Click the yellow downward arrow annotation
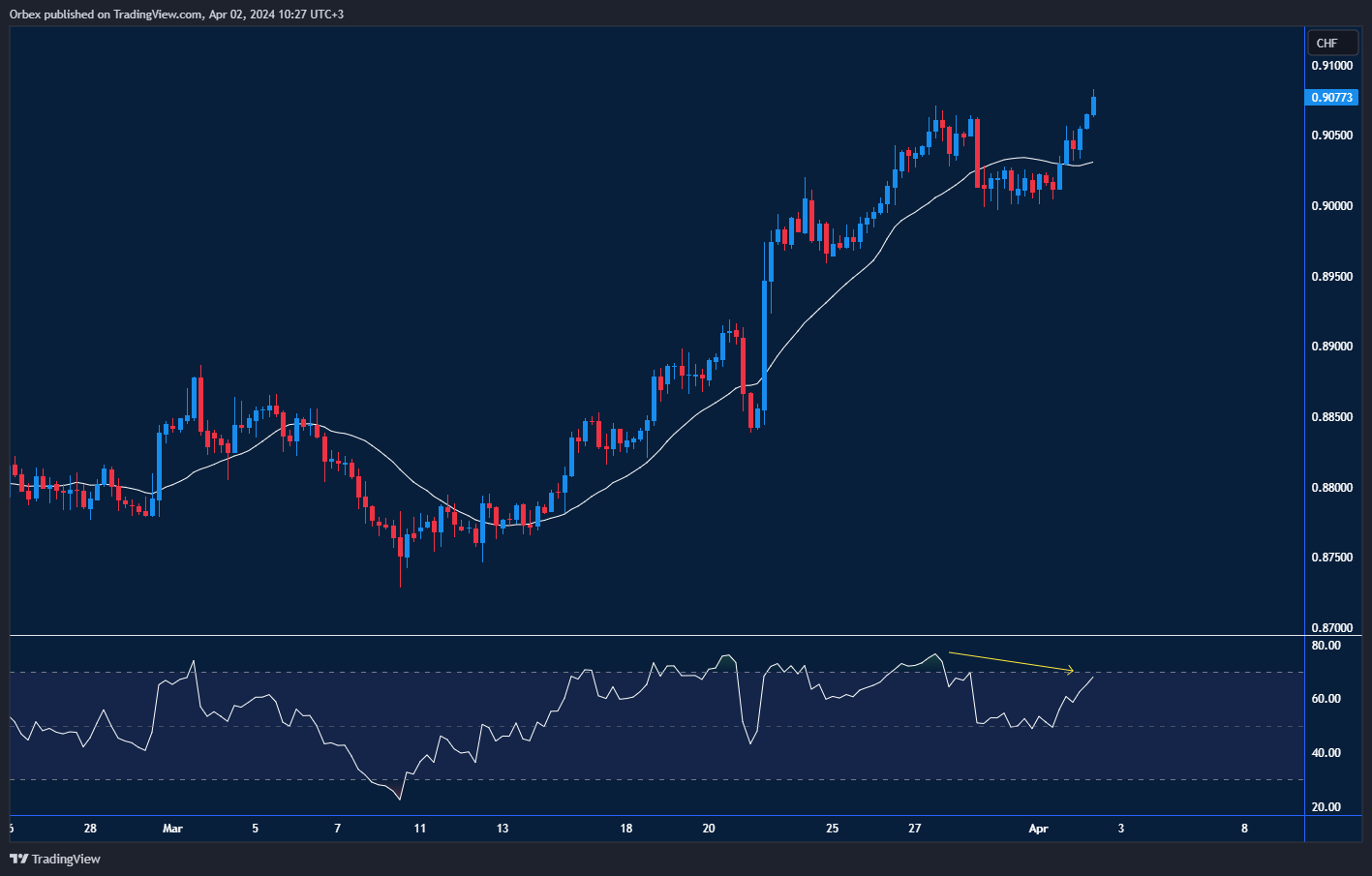 coord(1012,661)
